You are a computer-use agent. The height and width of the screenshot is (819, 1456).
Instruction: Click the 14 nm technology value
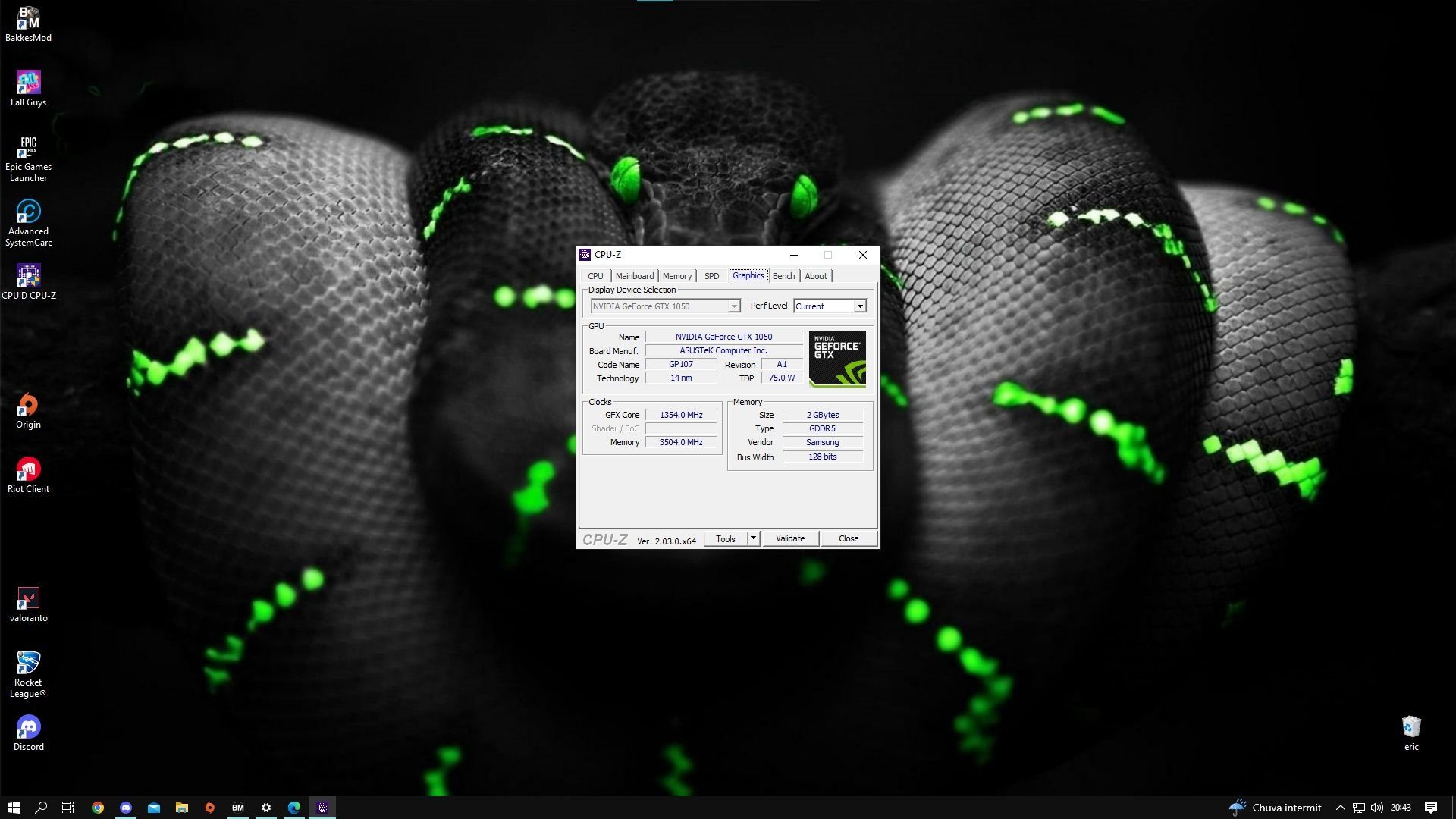point(681,378)
